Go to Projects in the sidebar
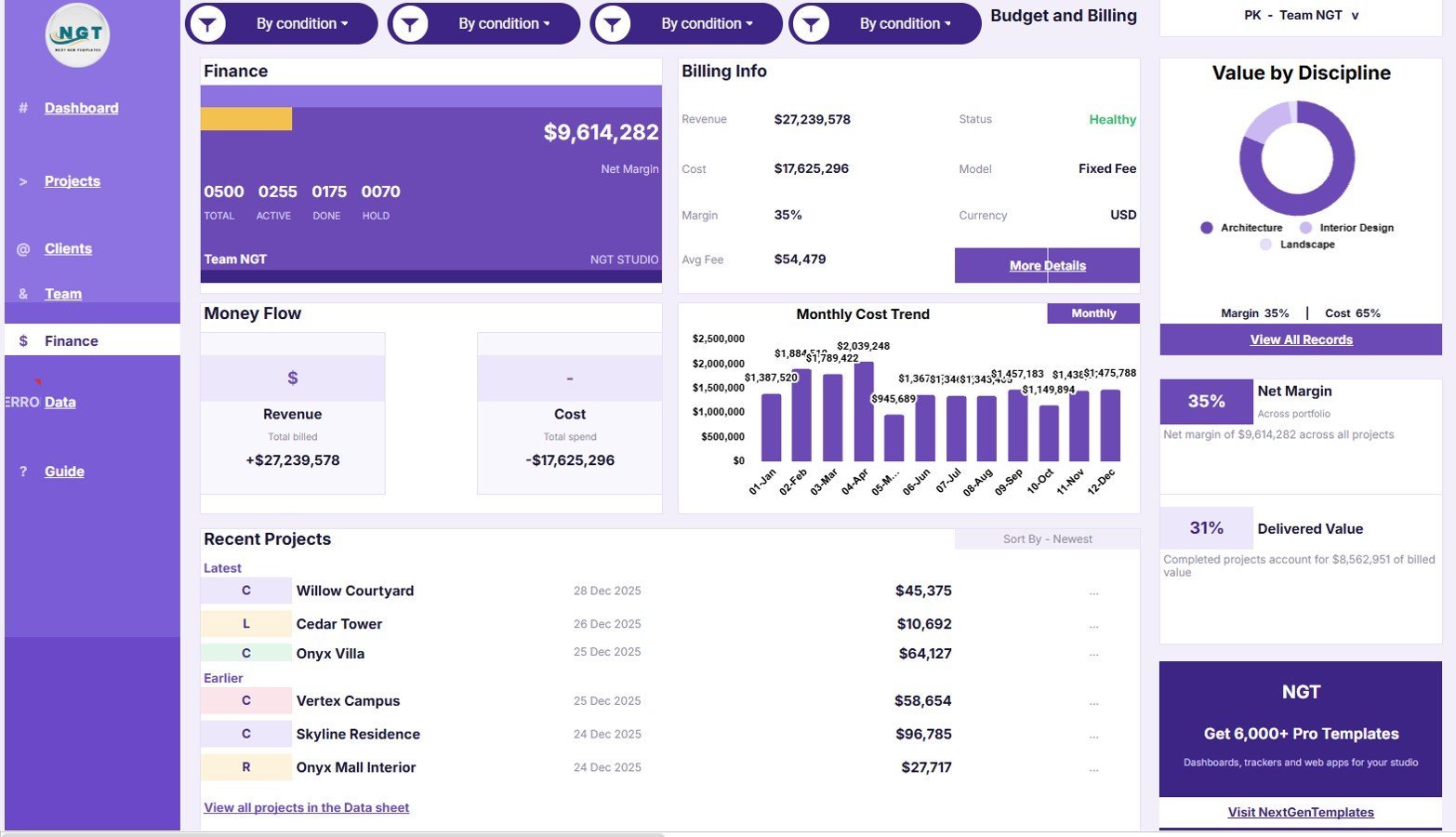1456x837 pixels. [x=73, y=181]
